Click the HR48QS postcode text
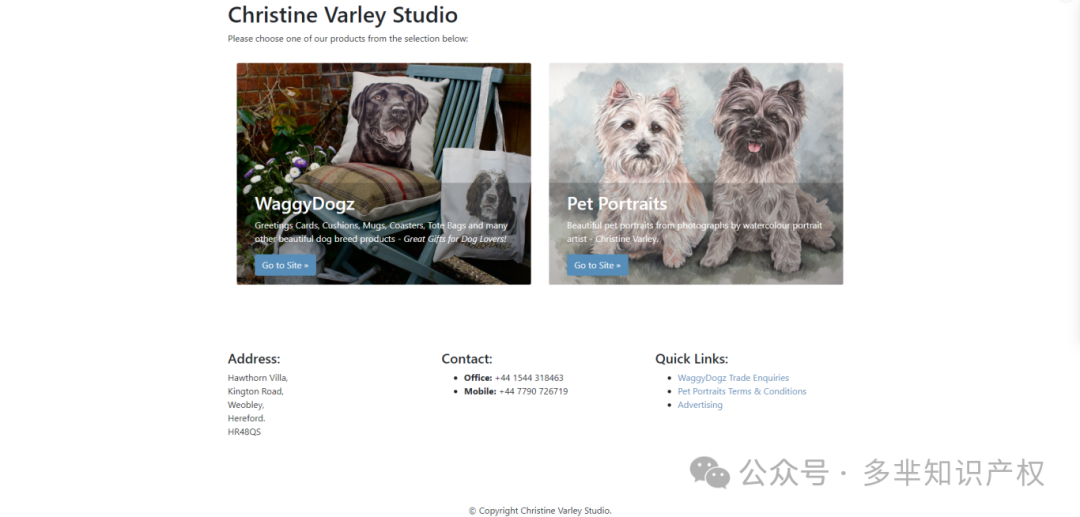The image size is (1080, 517). 245,432
